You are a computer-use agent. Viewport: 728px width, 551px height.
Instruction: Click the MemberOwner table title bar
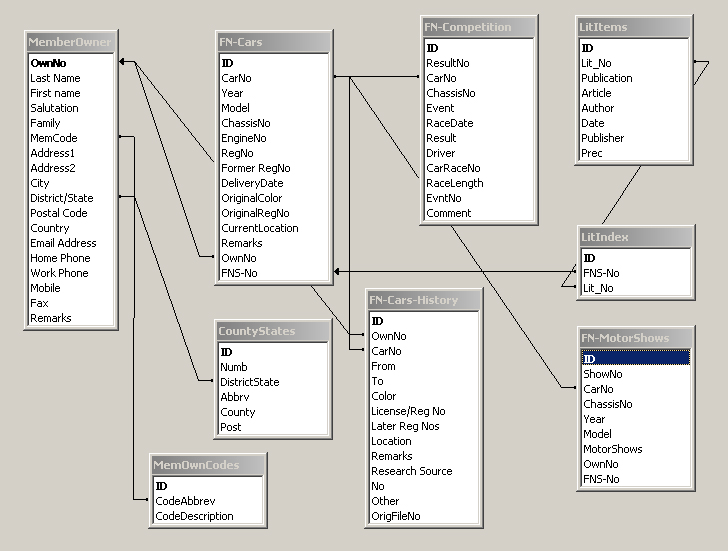(x=70, y=42)
